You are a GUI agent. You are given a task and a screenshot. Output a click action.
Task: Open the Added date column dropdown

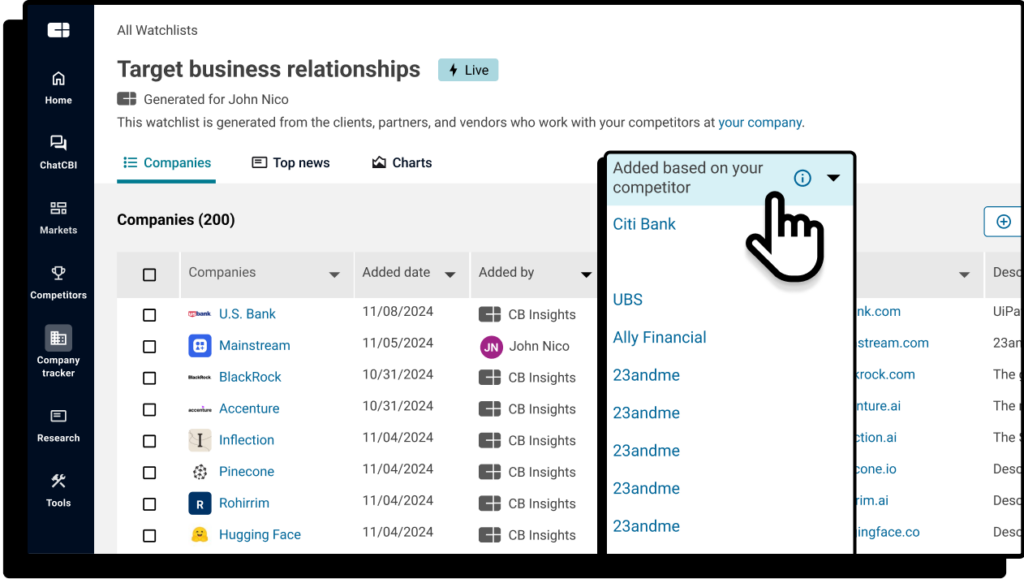point(450,274)
